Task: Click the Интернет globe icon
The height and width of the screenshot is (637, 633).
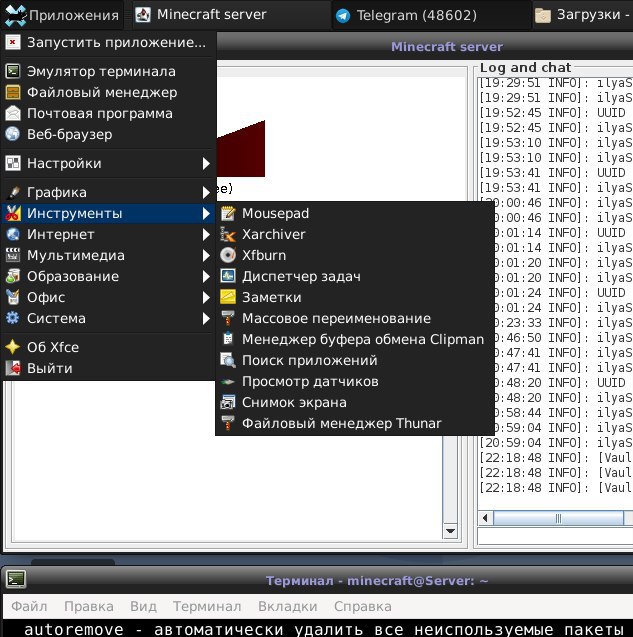Action: click(x=13, y=234)
